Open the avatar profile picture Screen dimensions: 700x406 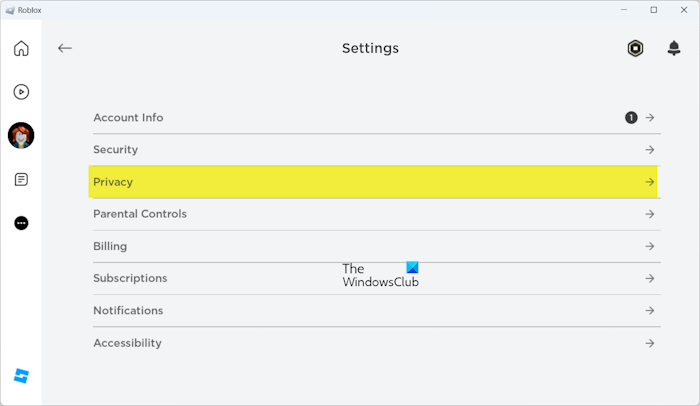point(21,135)
